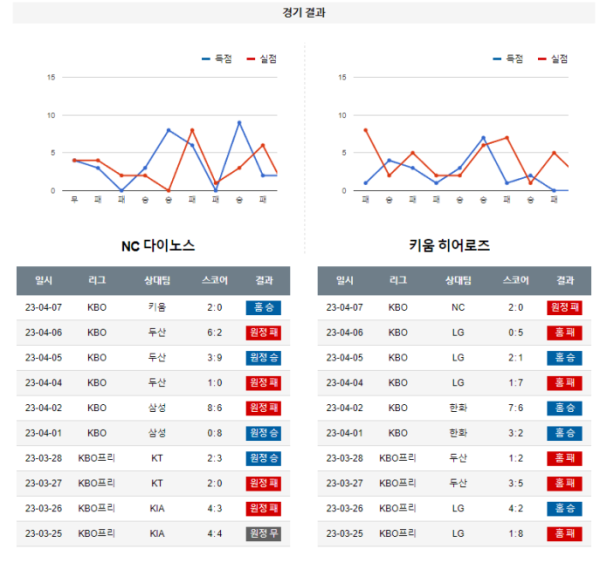The image size is (600, 563).
Task: Toggle 실점 legend in 키움 히어로즈 chart
Action: (553, 59)
